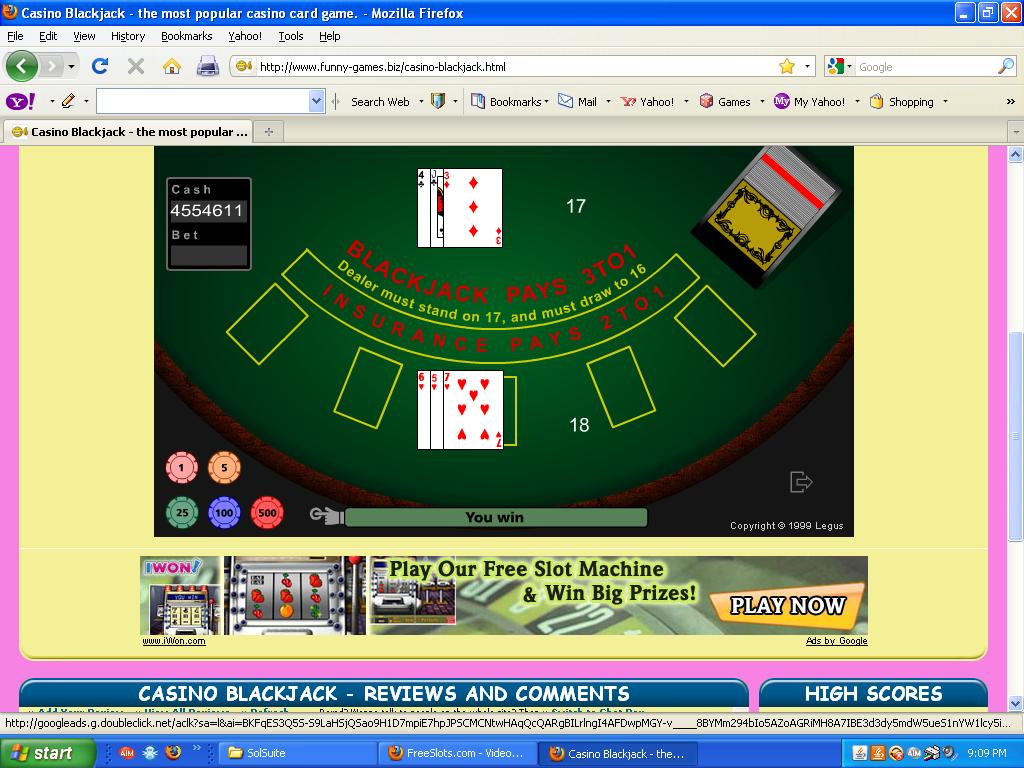
Task: Click the Yahoo toolbar search input
Action: [203, 101]
